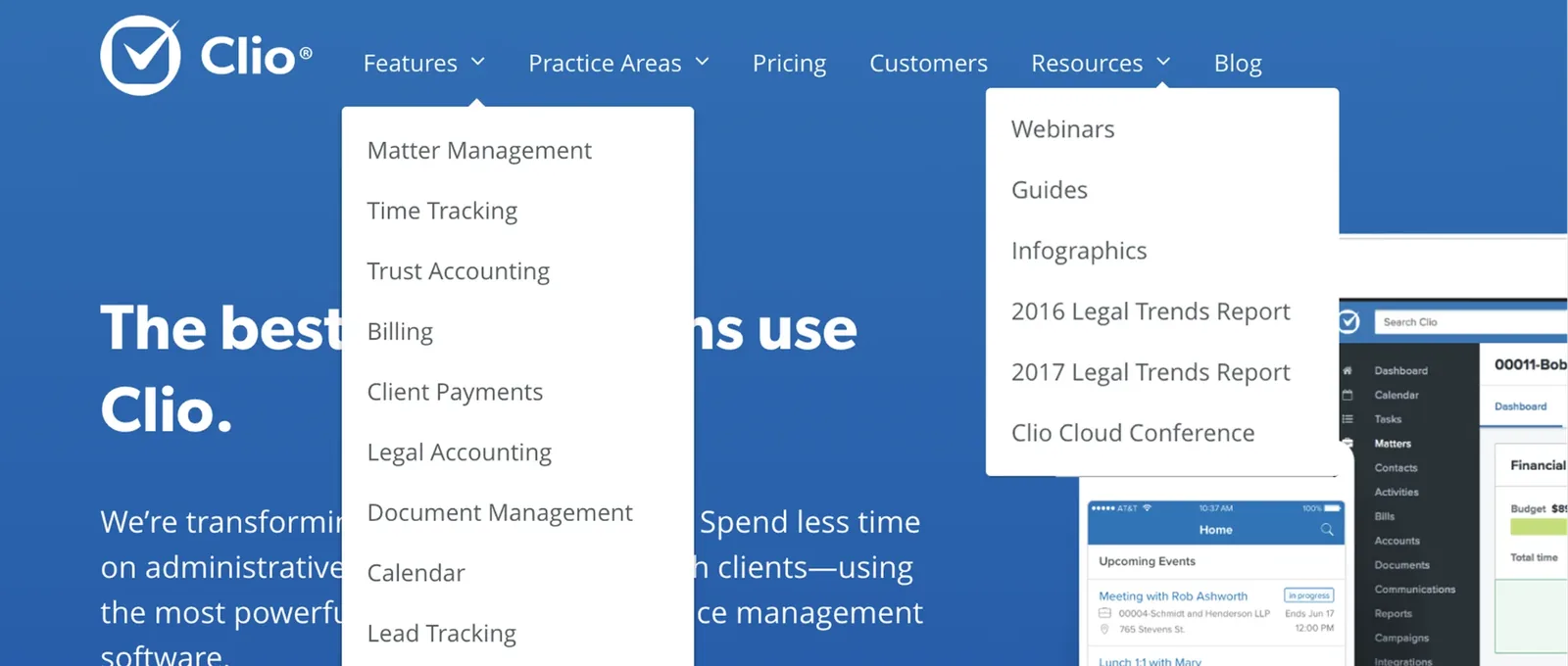Click the 'In progress' badge on the meeting
The width and height of the screenshot is (1568, 666).
point(1308,595)
